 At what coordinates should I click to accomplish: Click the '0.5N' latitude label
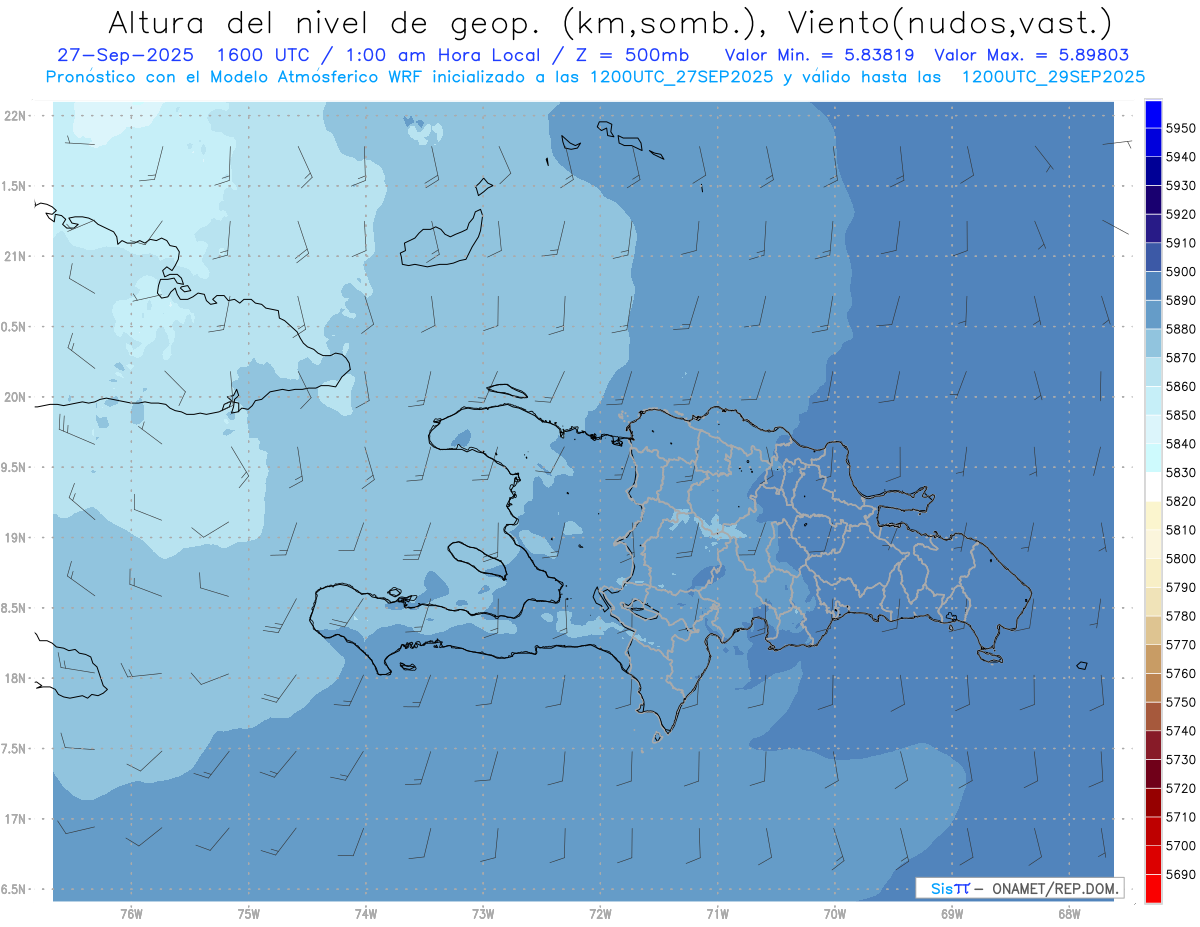pyautogui.click(x=13, y=327)
